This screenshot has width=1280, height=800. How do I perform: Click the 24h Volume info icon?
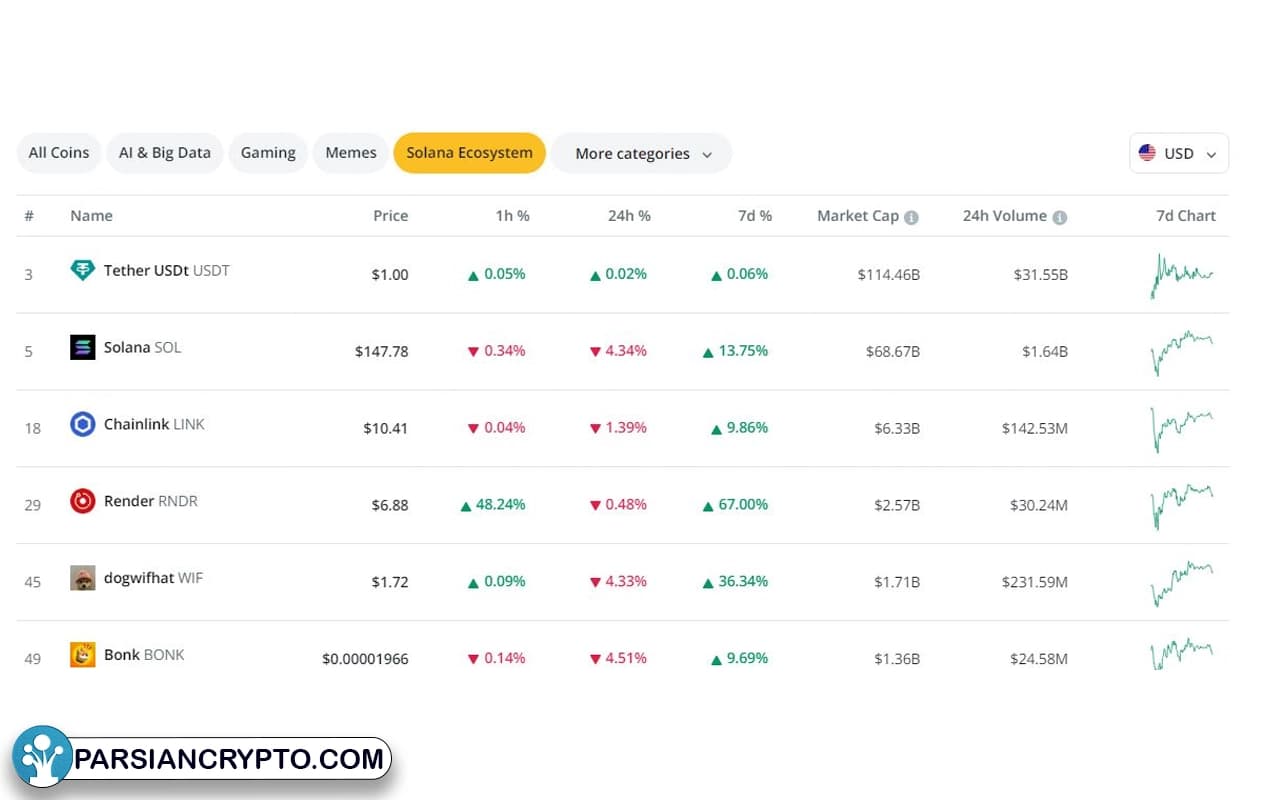coord(1059,217)
